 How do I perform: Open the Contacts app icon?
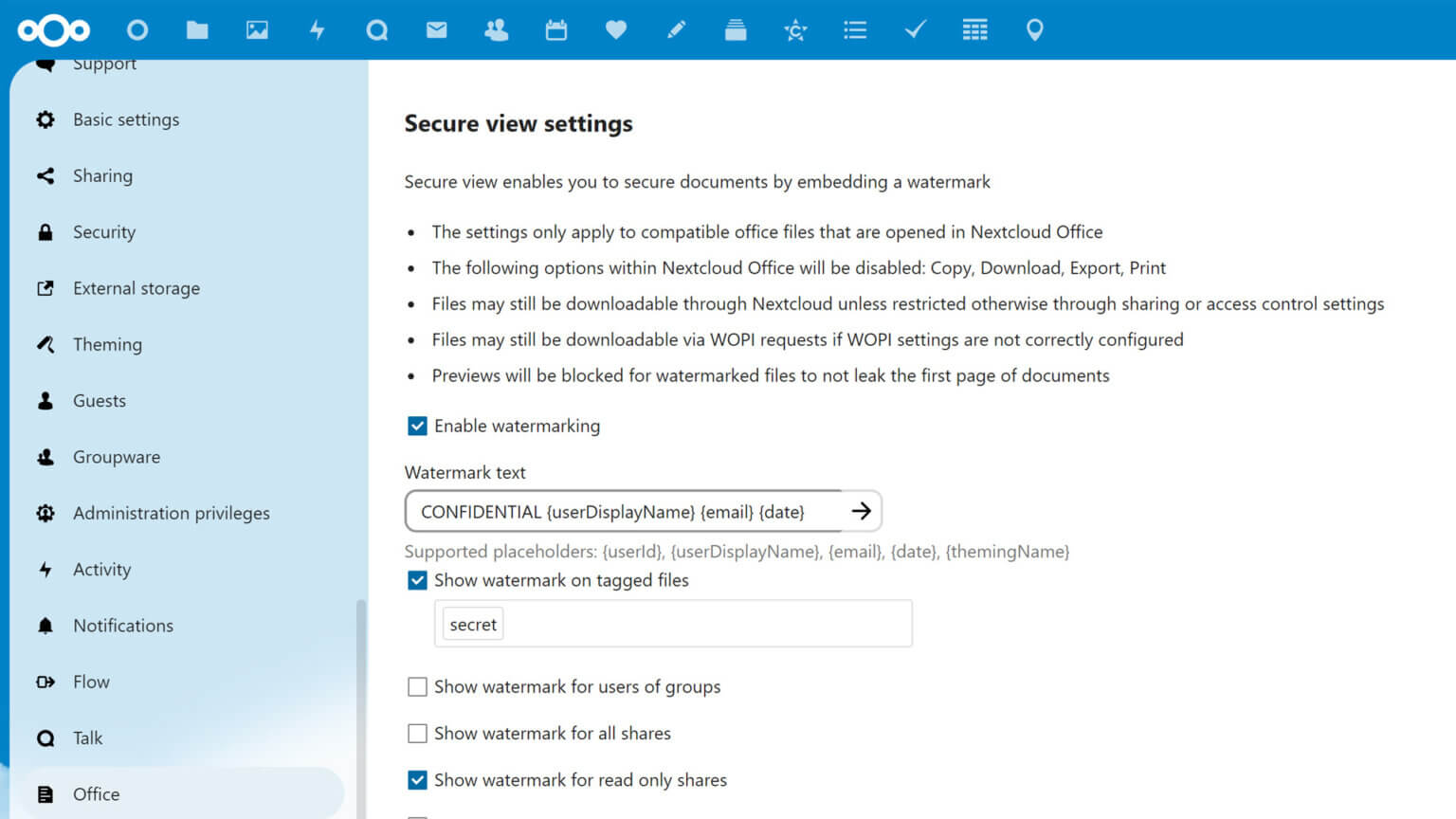click(497, 29)
